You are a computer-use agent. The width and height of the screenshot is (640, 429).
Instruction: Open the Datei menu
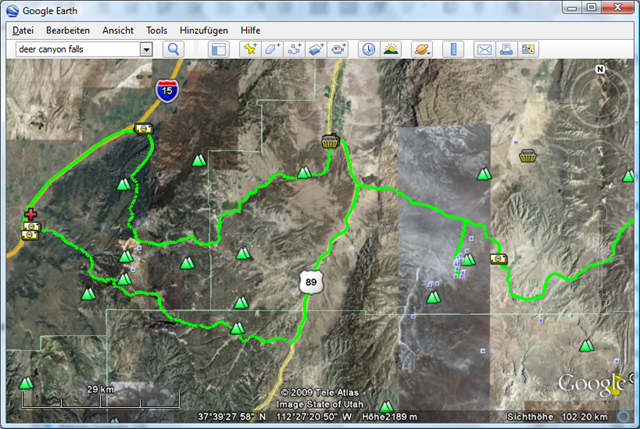[22, 30]
